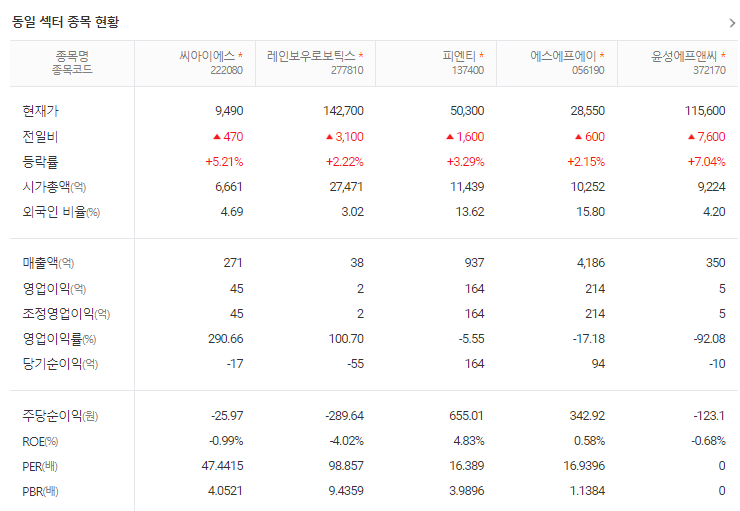
Task: Click operating margin 290.66
Action: click(226, 339)
